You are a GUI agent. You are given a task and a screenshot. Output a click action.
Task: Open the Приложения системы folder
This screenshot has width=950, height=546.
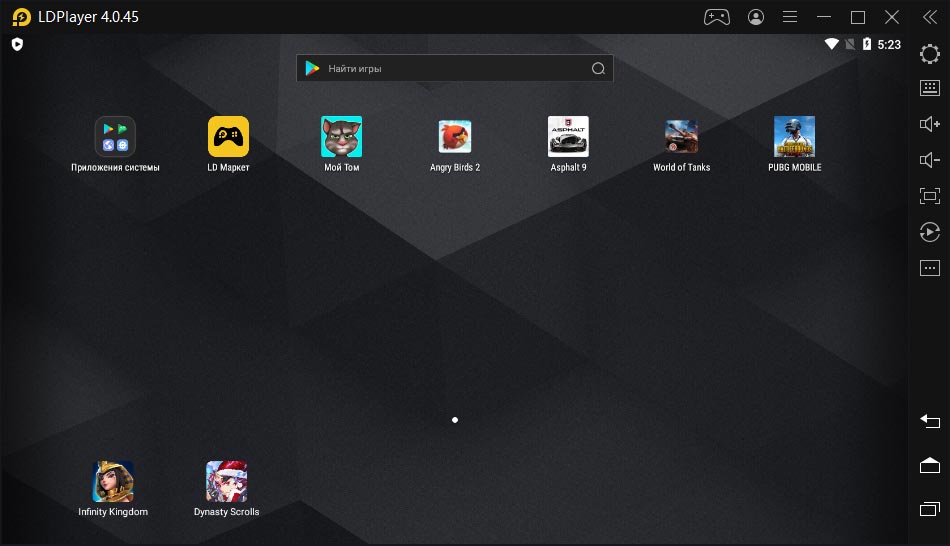click(115, 136)
